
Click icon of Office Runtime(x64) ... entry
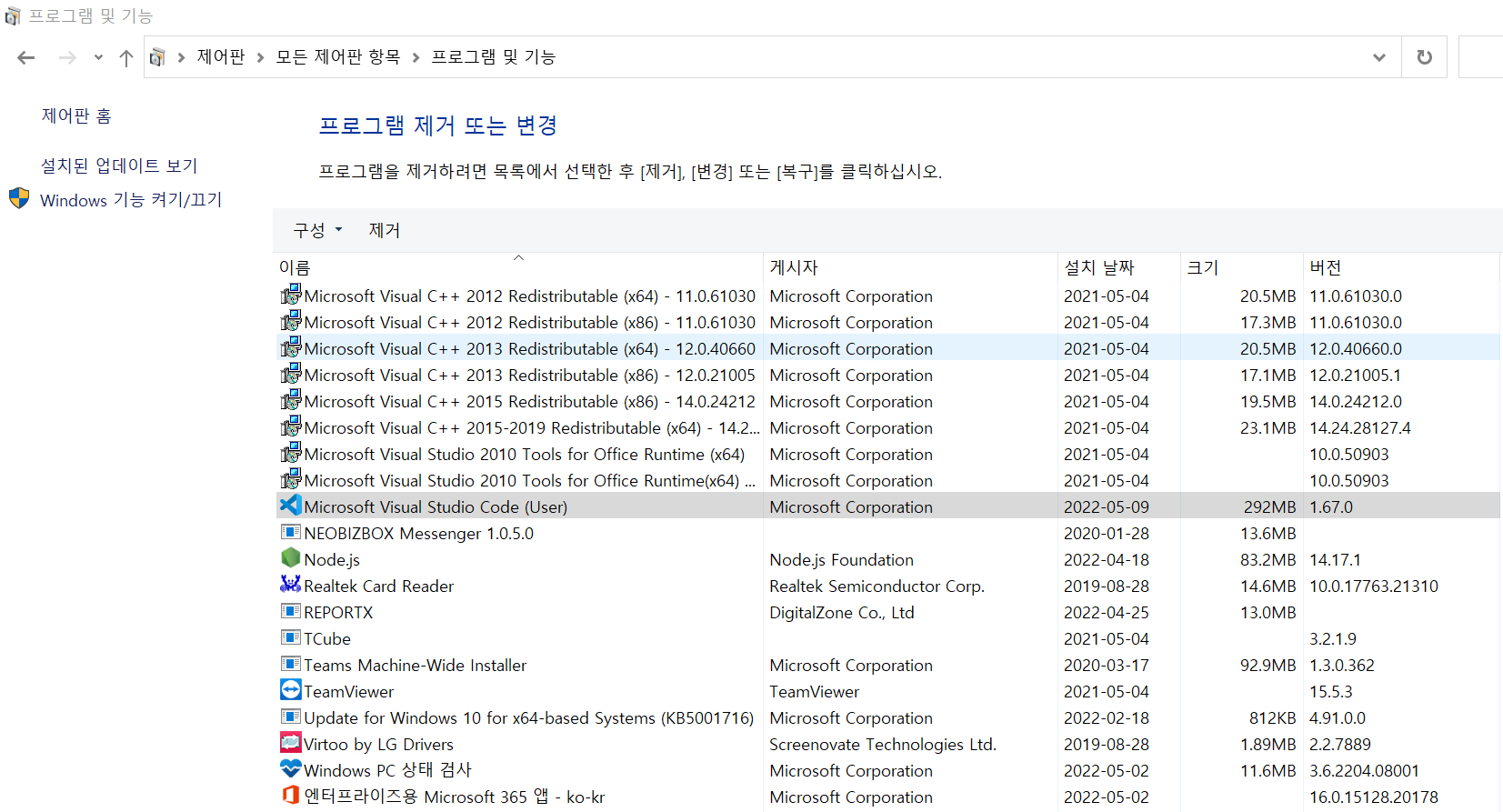pyautogui.click(x=291, y=479)
